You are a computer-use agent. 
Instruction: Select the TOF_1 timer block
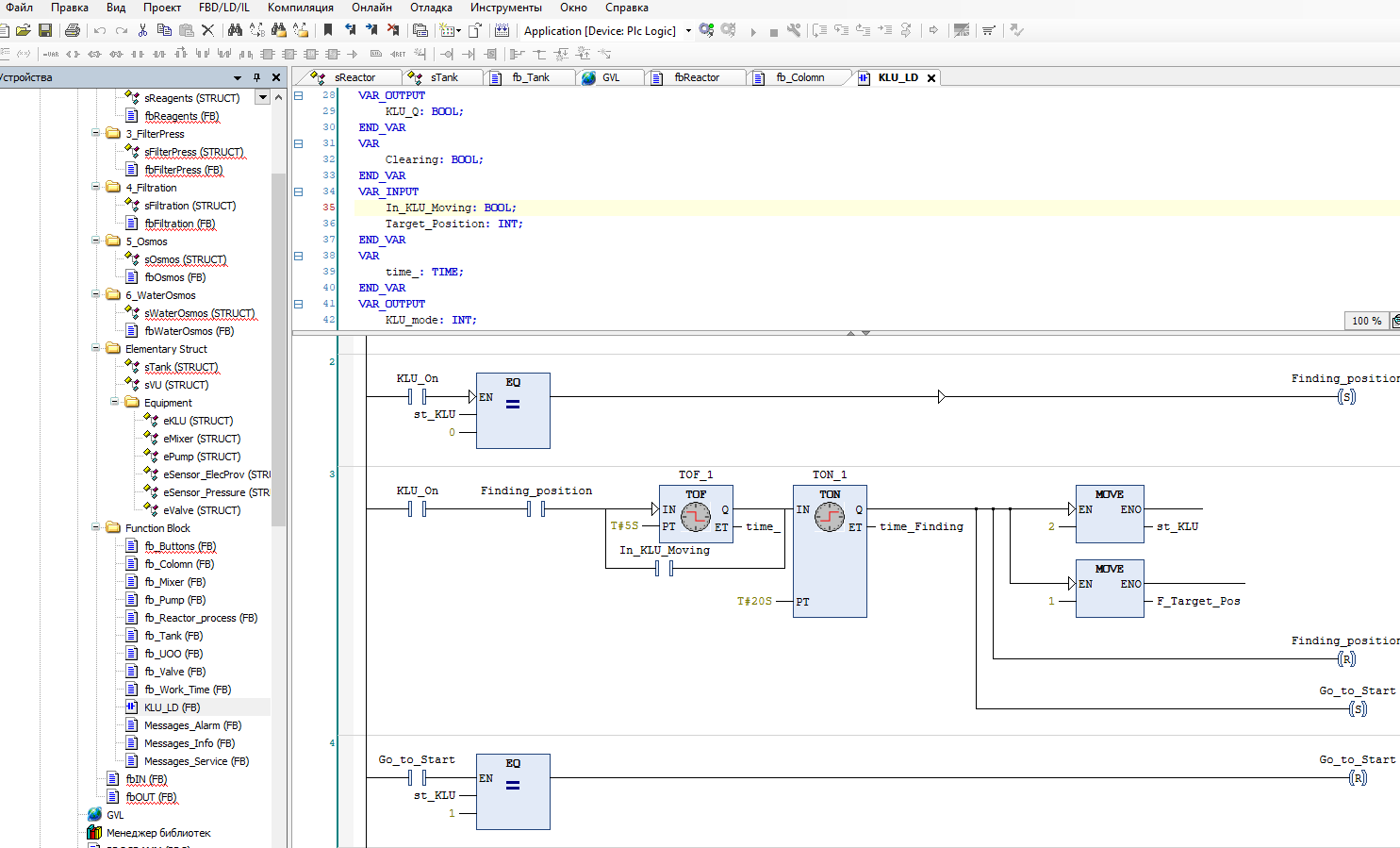pos(696,514)
